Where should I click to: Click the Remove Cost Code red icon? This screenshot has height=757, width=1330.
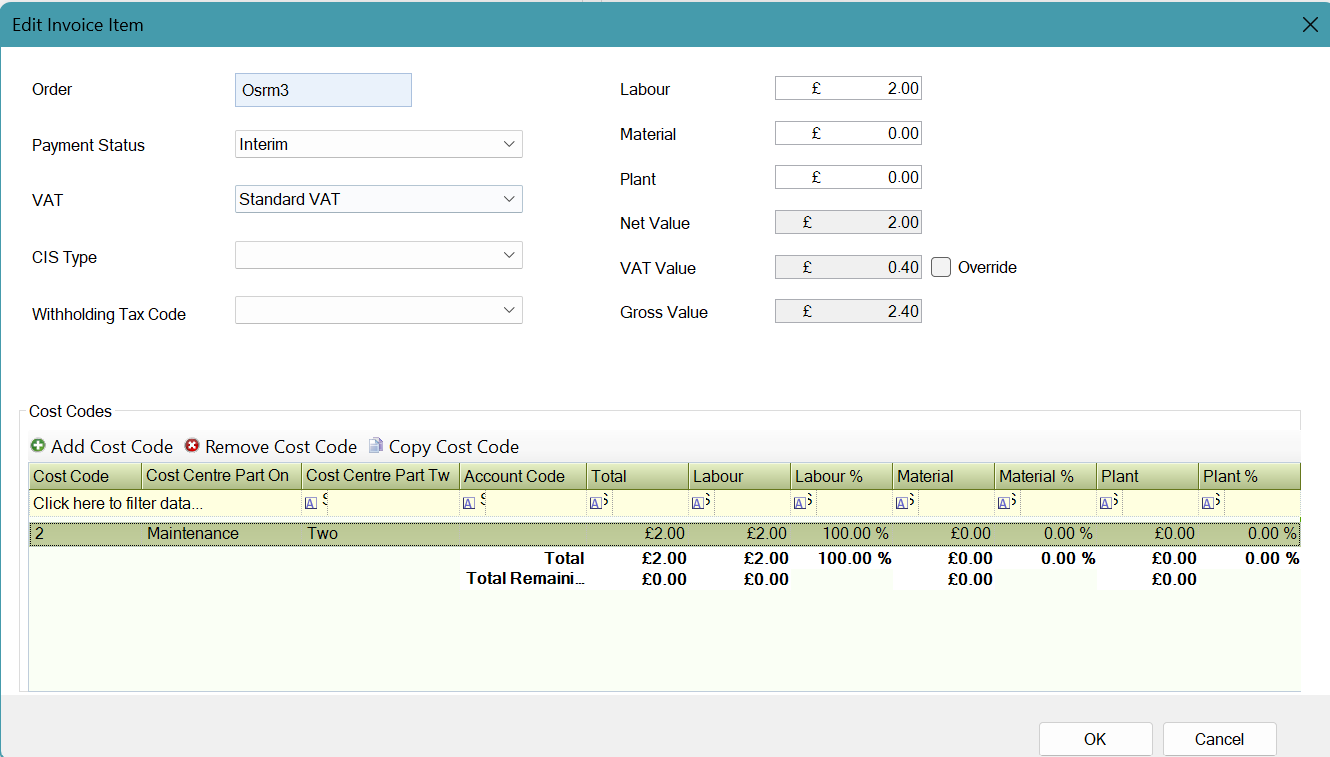click(192, 446)
